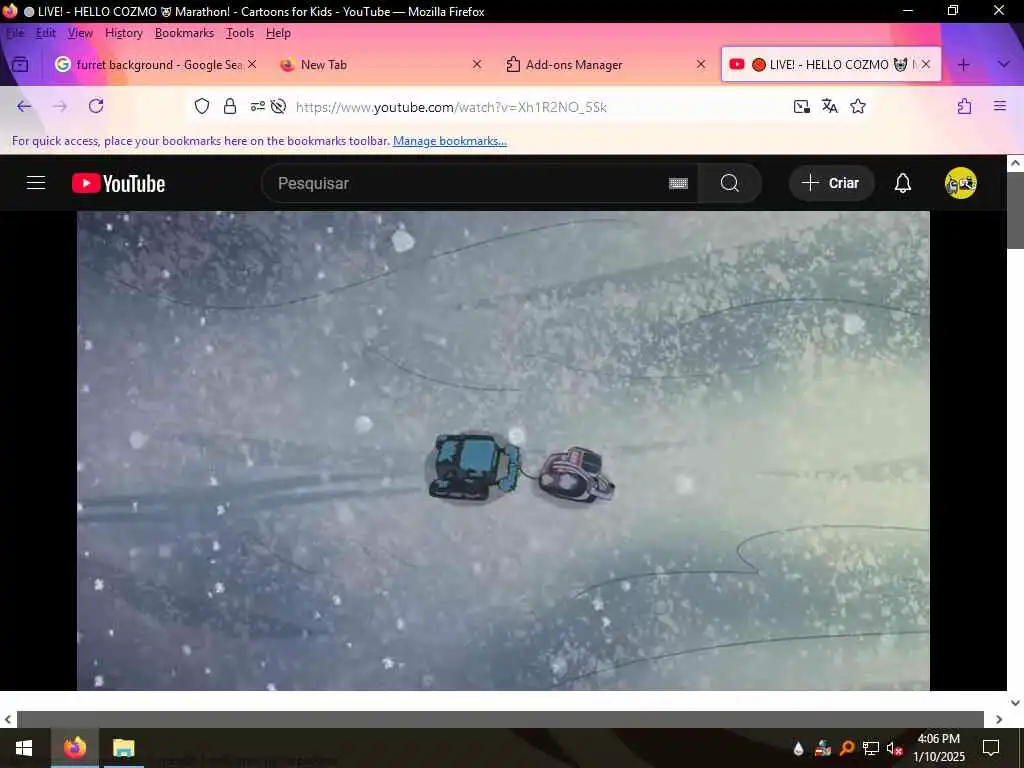
Task: Open the Help menu
Action: click(278, 33)
